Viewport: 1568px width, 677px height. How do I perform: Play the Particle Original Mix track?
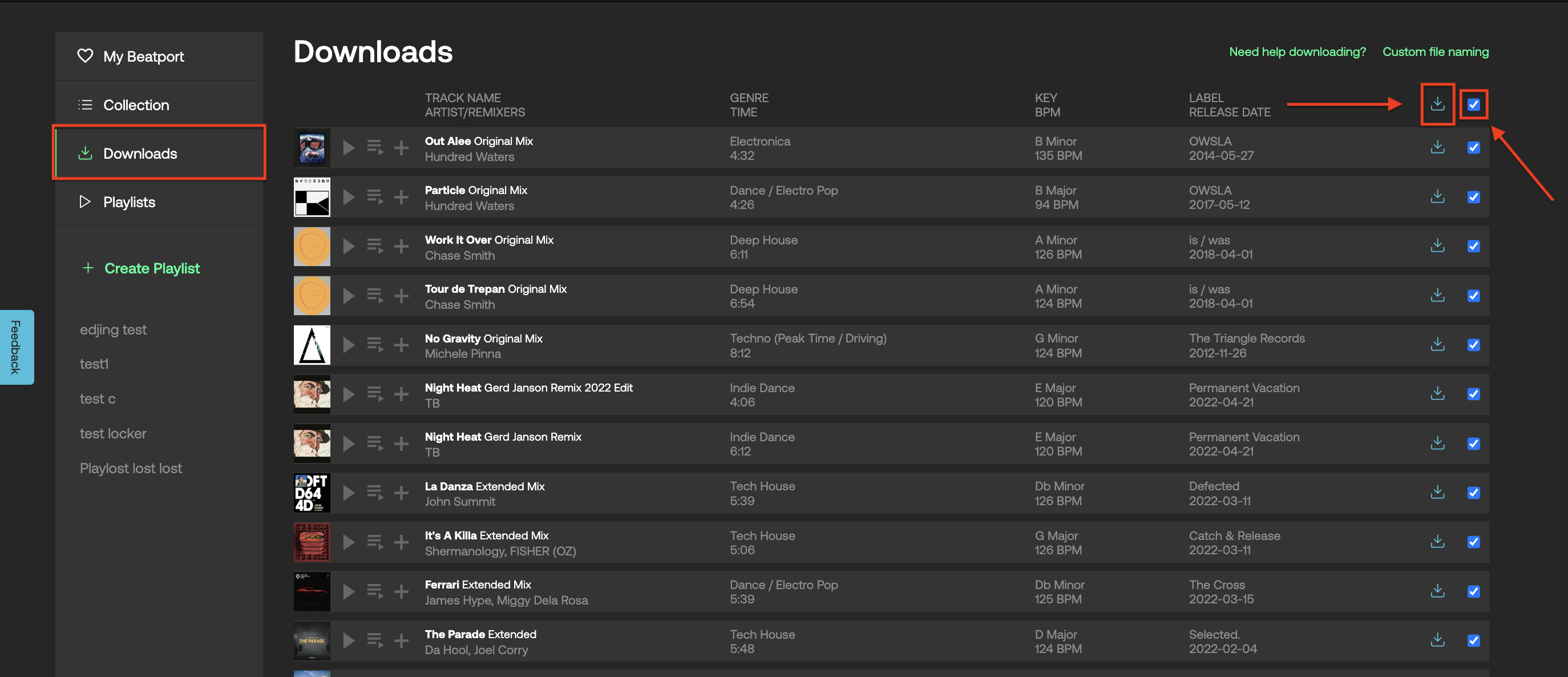tap(348, 198)
